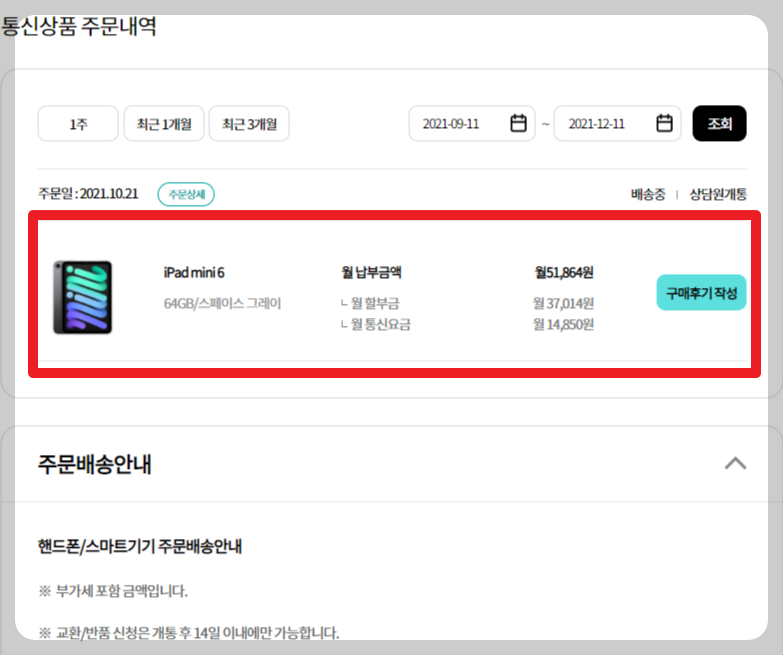Select the 1주 period filter
This screenshot has height=655, width=783.
78,123
